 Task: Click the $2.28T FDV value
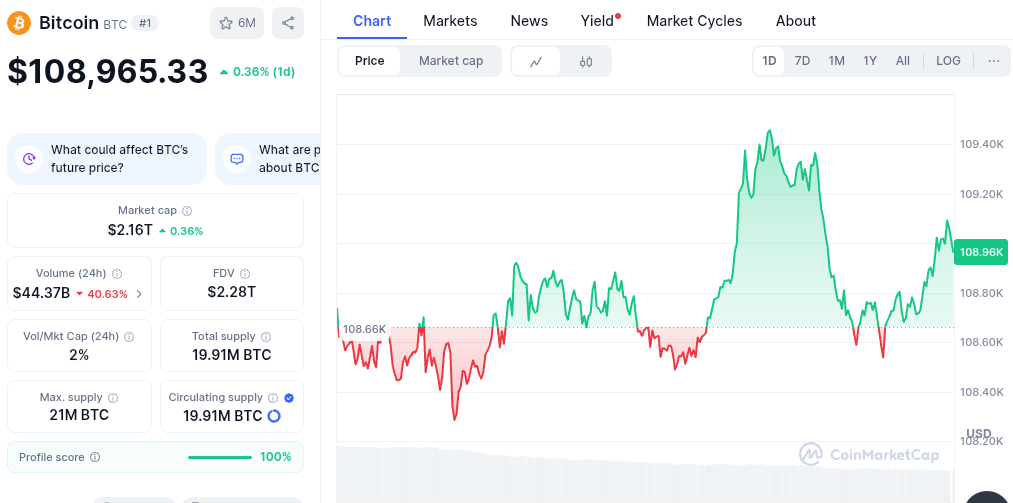click(x=231, y=292)
